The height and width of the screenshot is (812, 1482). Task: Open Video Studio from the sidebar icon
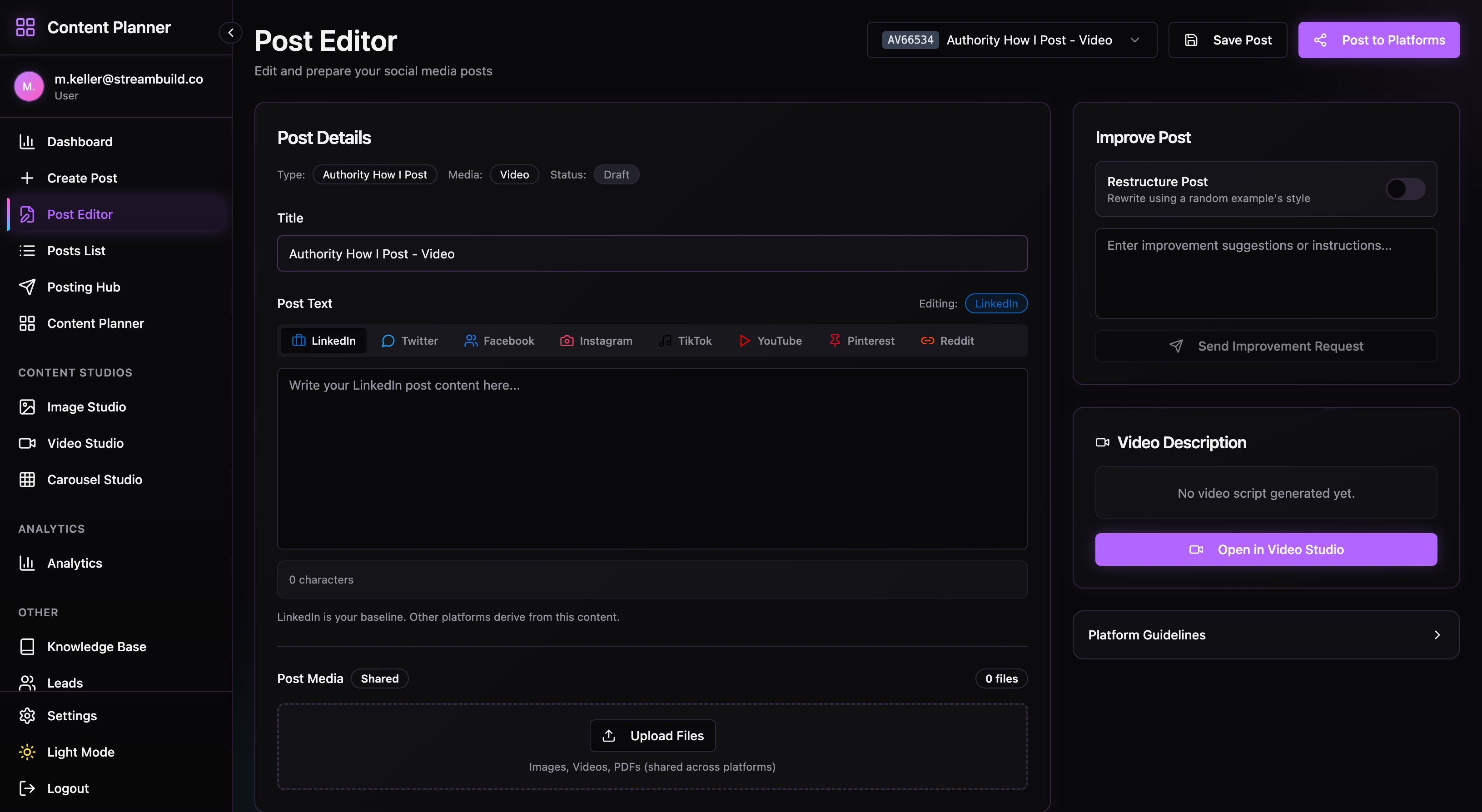(27, 443)
